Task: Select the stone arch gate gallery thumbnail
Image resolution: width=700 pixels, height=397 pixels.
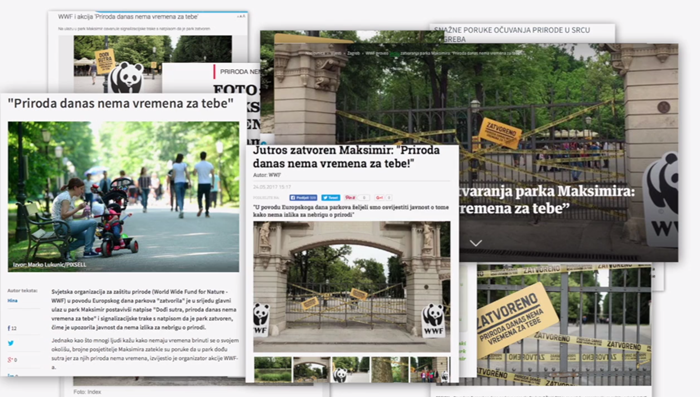Action: click(311, 369)
